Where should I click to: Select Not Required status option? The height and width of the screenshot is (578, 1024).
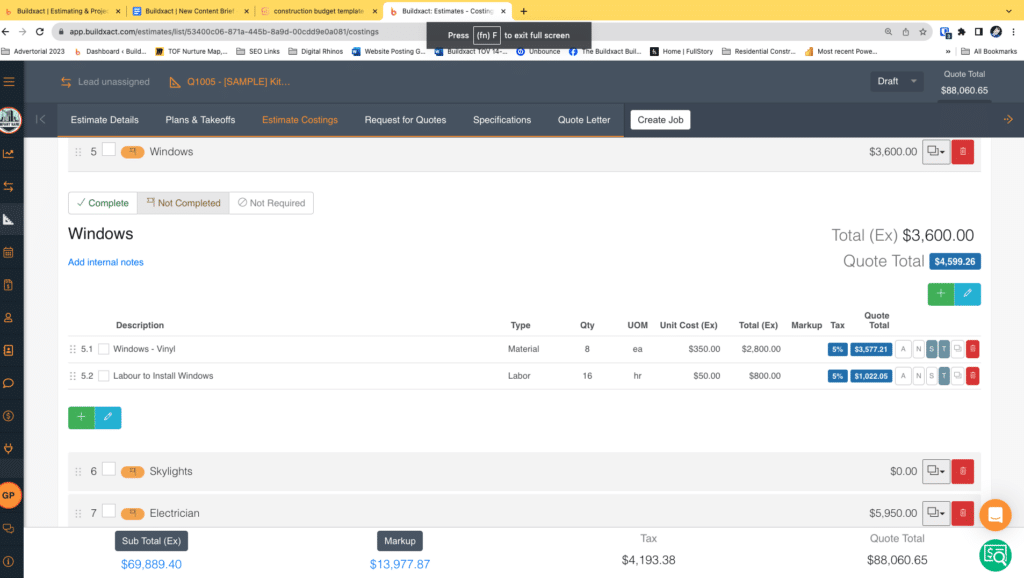271,203
